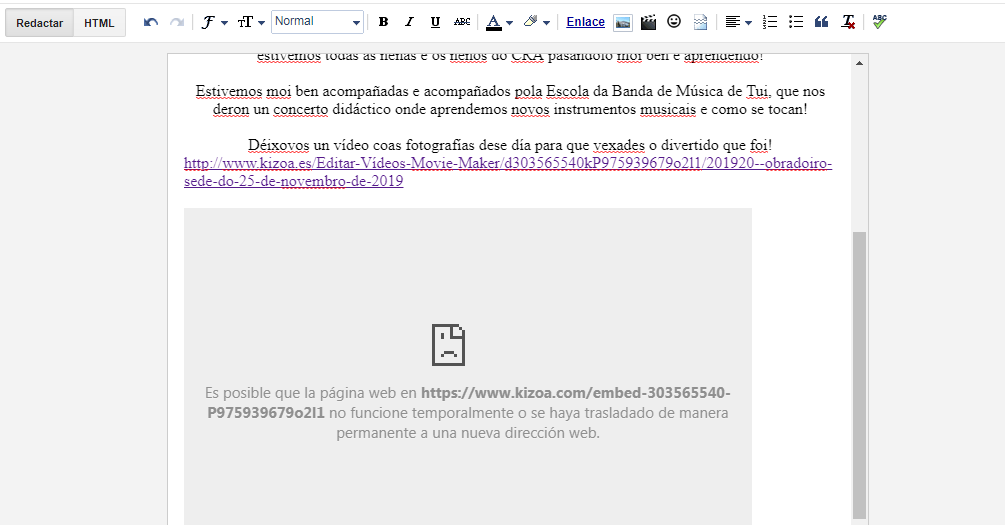Image resolution: width=1005 pixels, height=525 pixels.
Task: Select the embedded kizoa video frame
Action: [468, 366]
